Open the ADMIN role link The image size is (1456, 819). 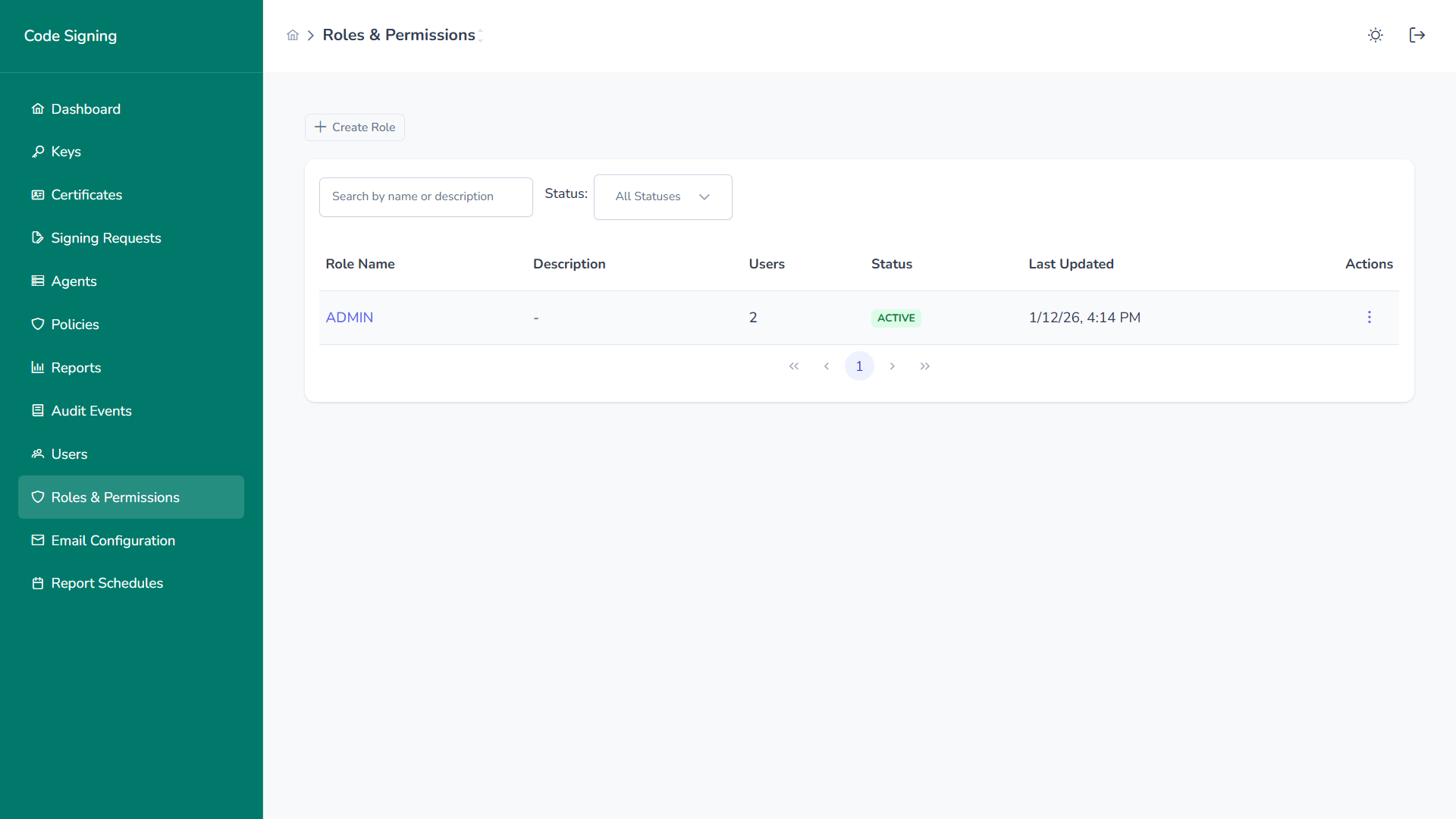tap(349, 318)
